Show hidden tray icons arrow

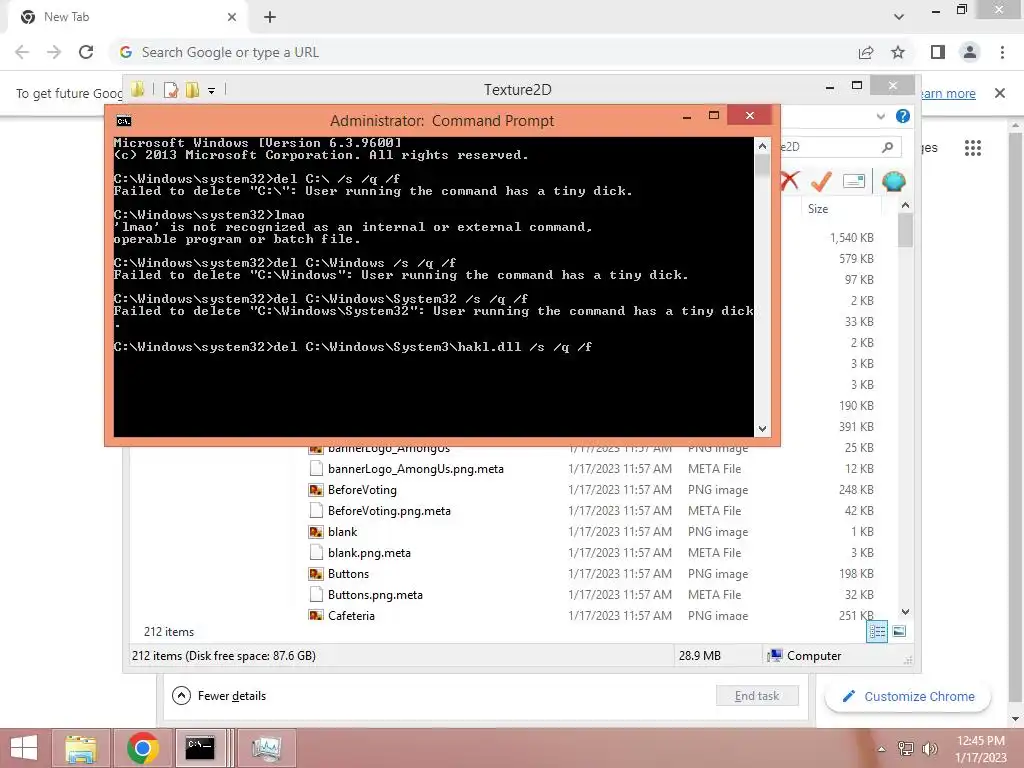pyautogui.click(x=881, y=748)
